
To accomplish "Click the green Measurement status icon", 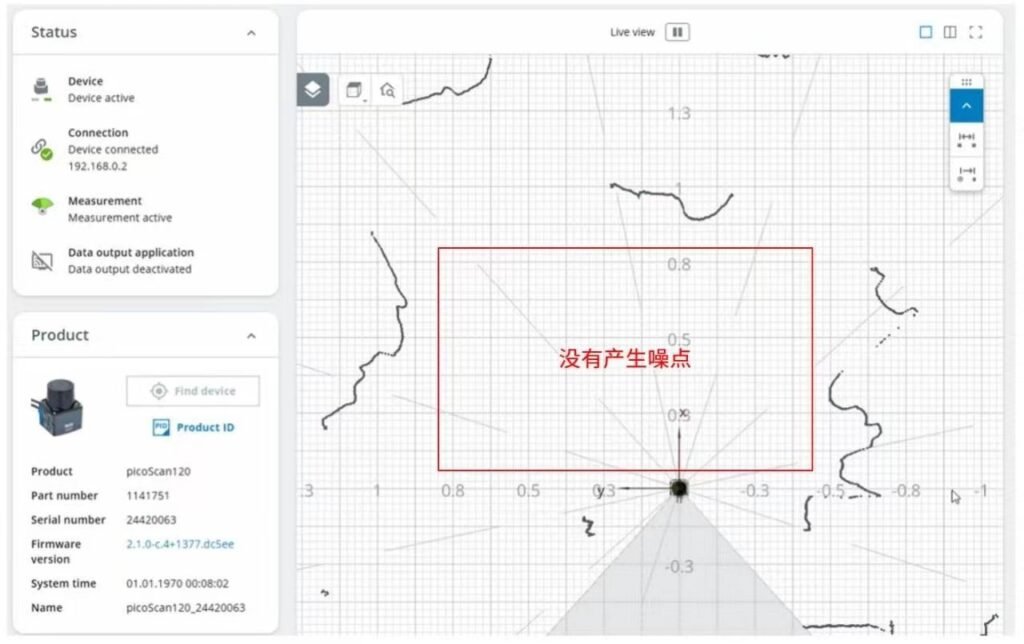I will tap(41, 208).
